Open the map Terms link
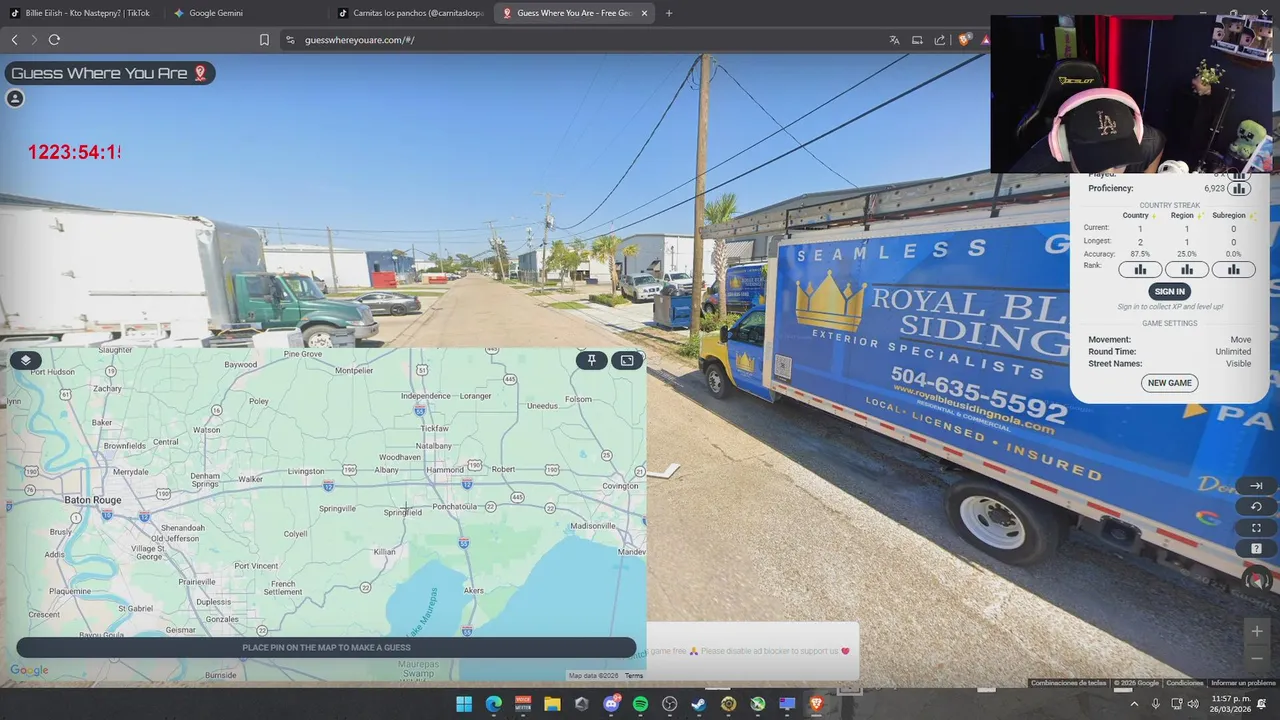The width and height of the screenshot is (1280, 720). 634,676
